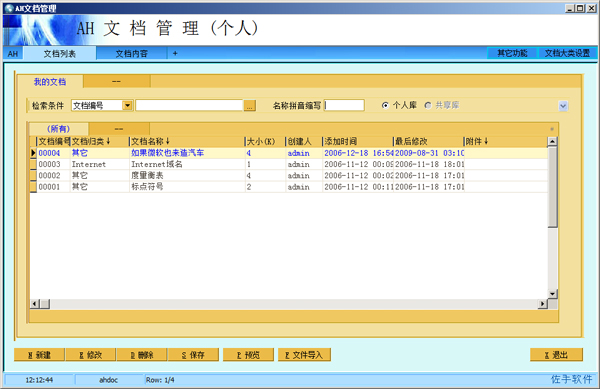Viewport: 600px width, 389px height.
Task: Select the -- tab next to (所有)
Action: pyautogui.click(x=119, y=129)
